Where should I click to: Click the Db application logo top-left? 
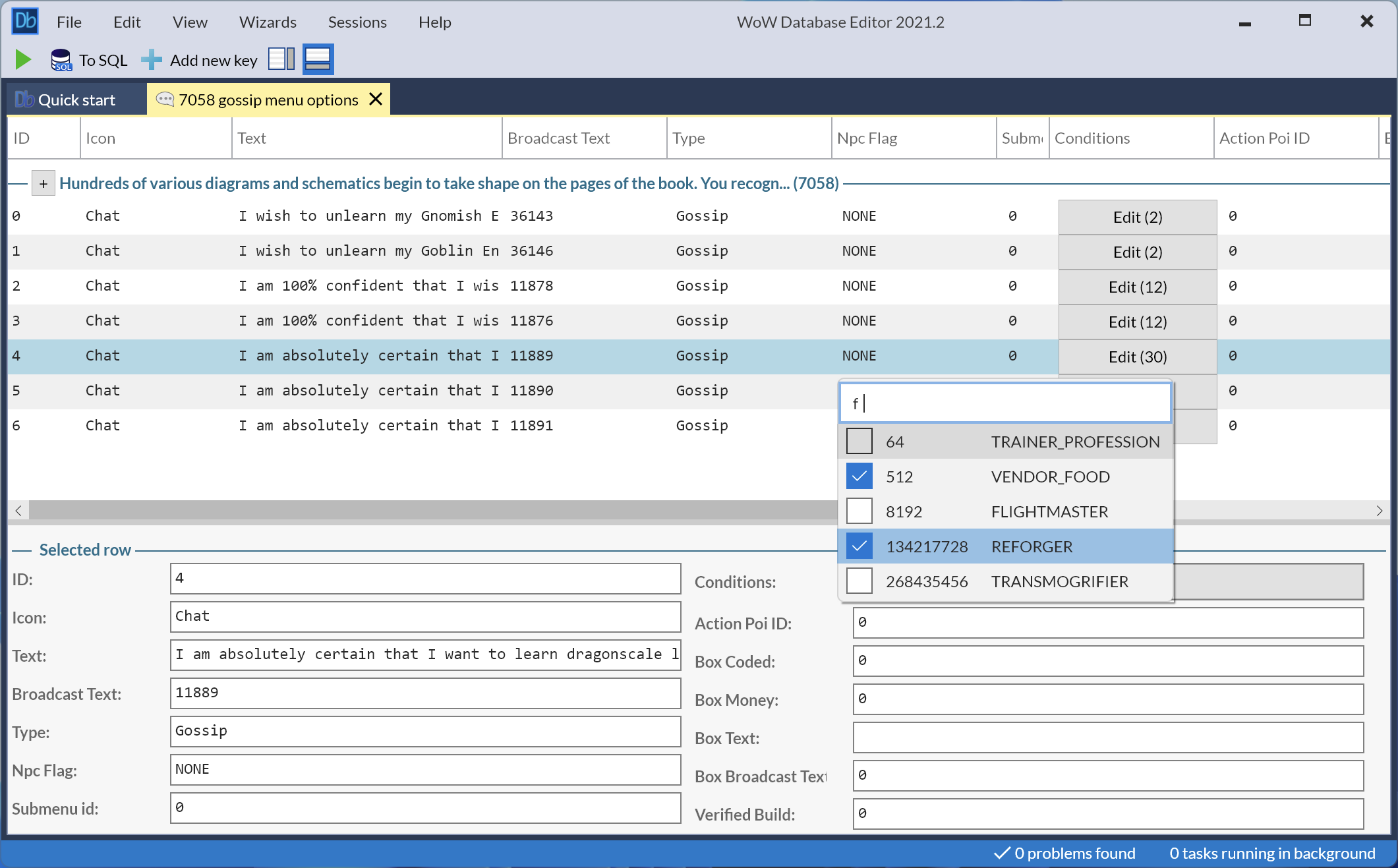coord(24,20)
